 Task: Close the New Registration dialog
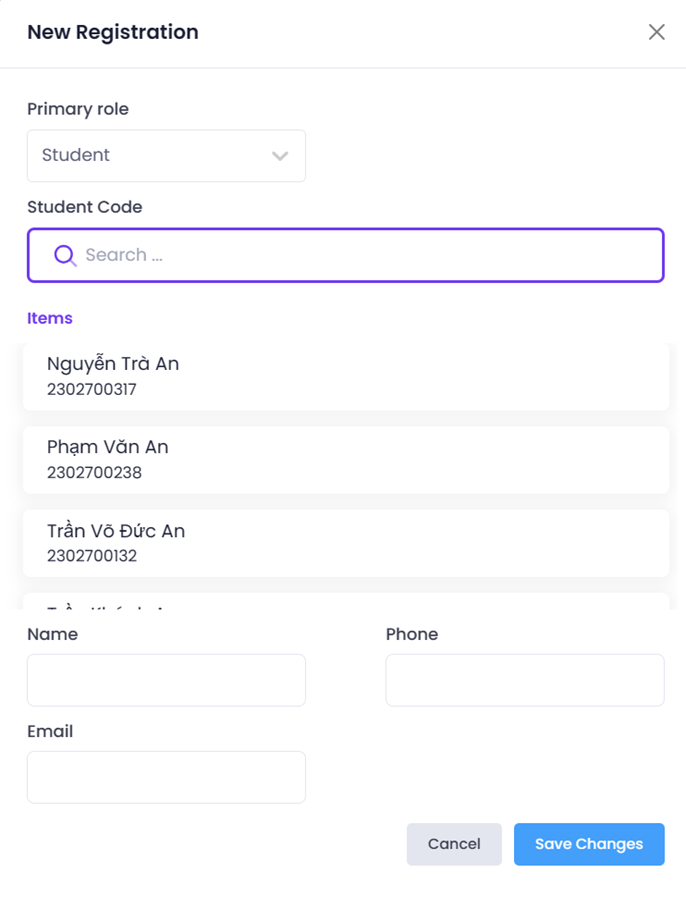pos(656,32)
